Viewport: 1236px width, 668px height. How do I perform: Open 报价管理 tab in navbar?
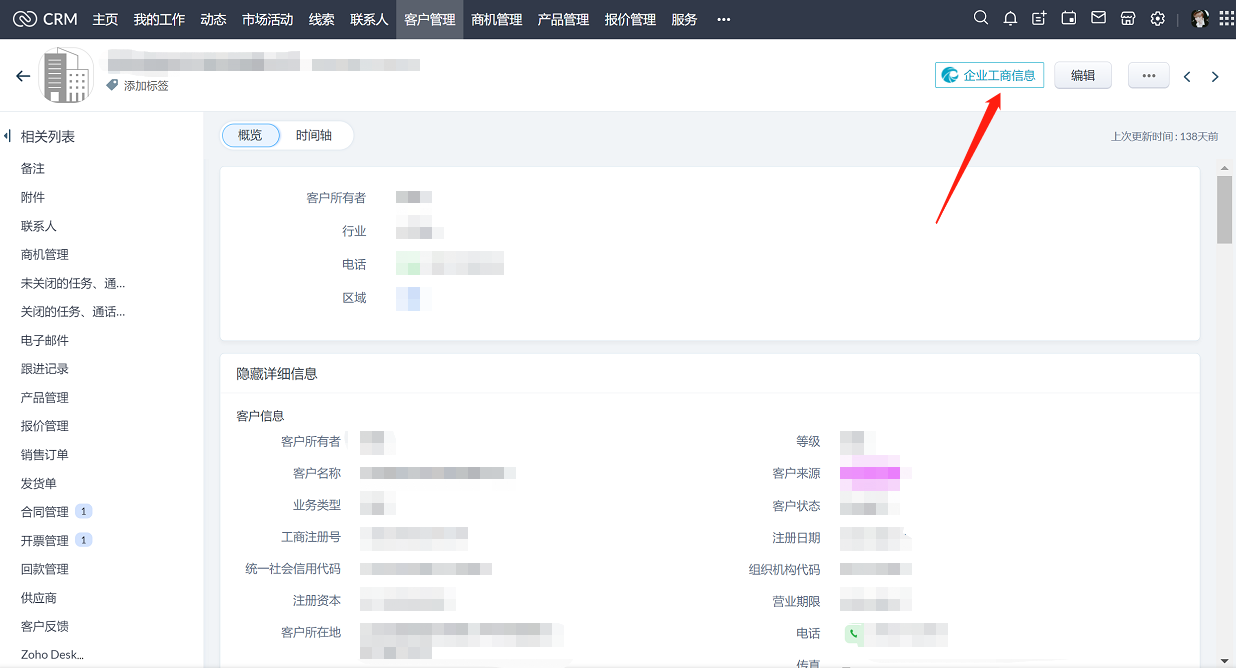point(630,19)
